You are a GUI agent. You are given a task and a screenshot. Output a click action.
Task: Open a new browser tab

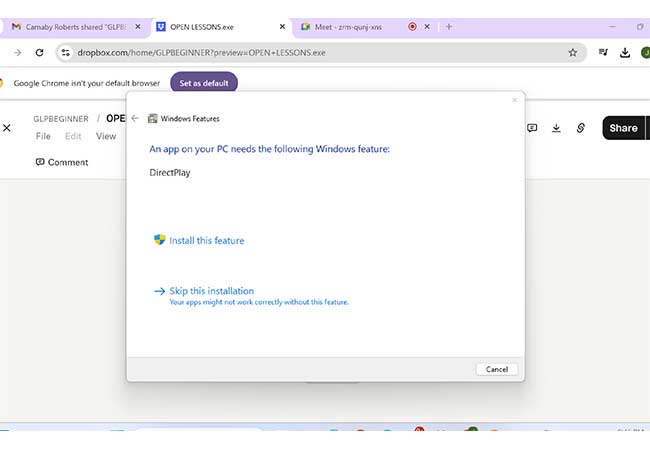[449, 27]
